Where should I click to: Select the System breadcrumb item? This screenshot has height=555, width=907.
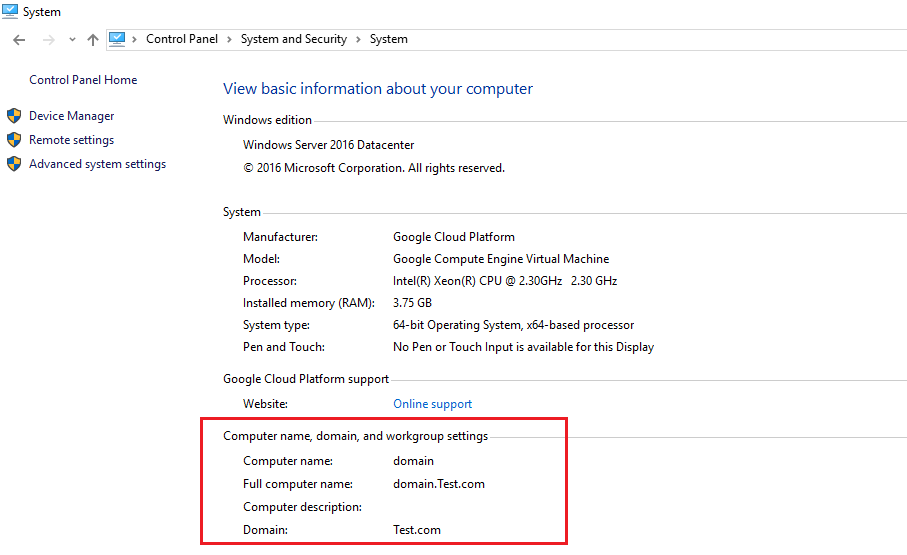pyautogui.click(x=389, y=39)
